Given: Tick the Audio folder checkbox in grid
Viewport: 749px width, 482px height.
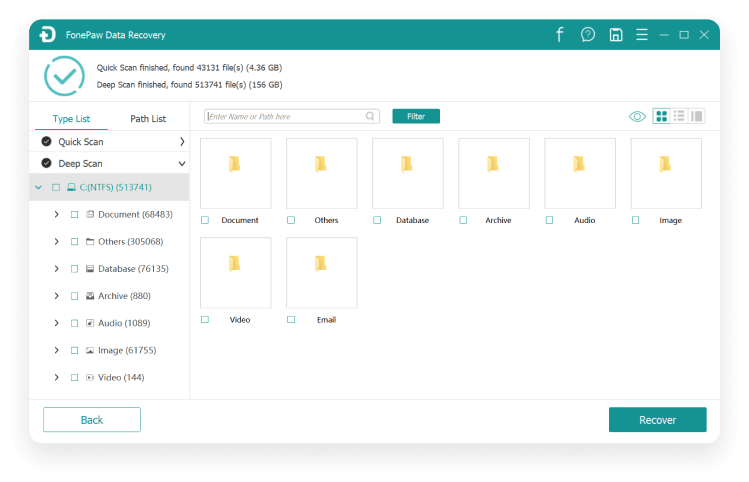Looking at the screenshot, I should [x=549, y=220].
